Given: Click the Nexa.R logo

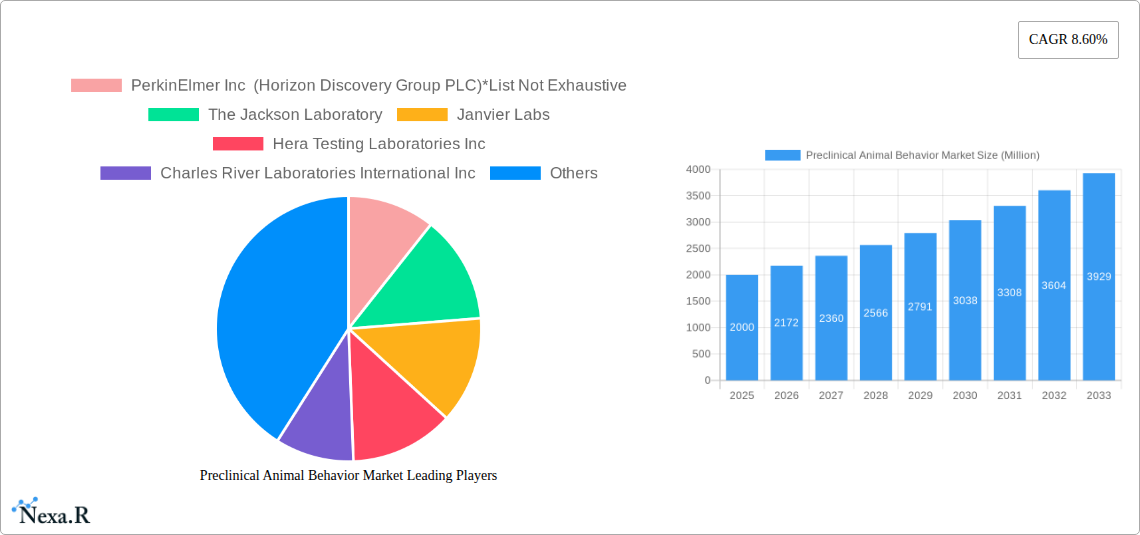Looking at the screenshot, I should pos(51,512).
